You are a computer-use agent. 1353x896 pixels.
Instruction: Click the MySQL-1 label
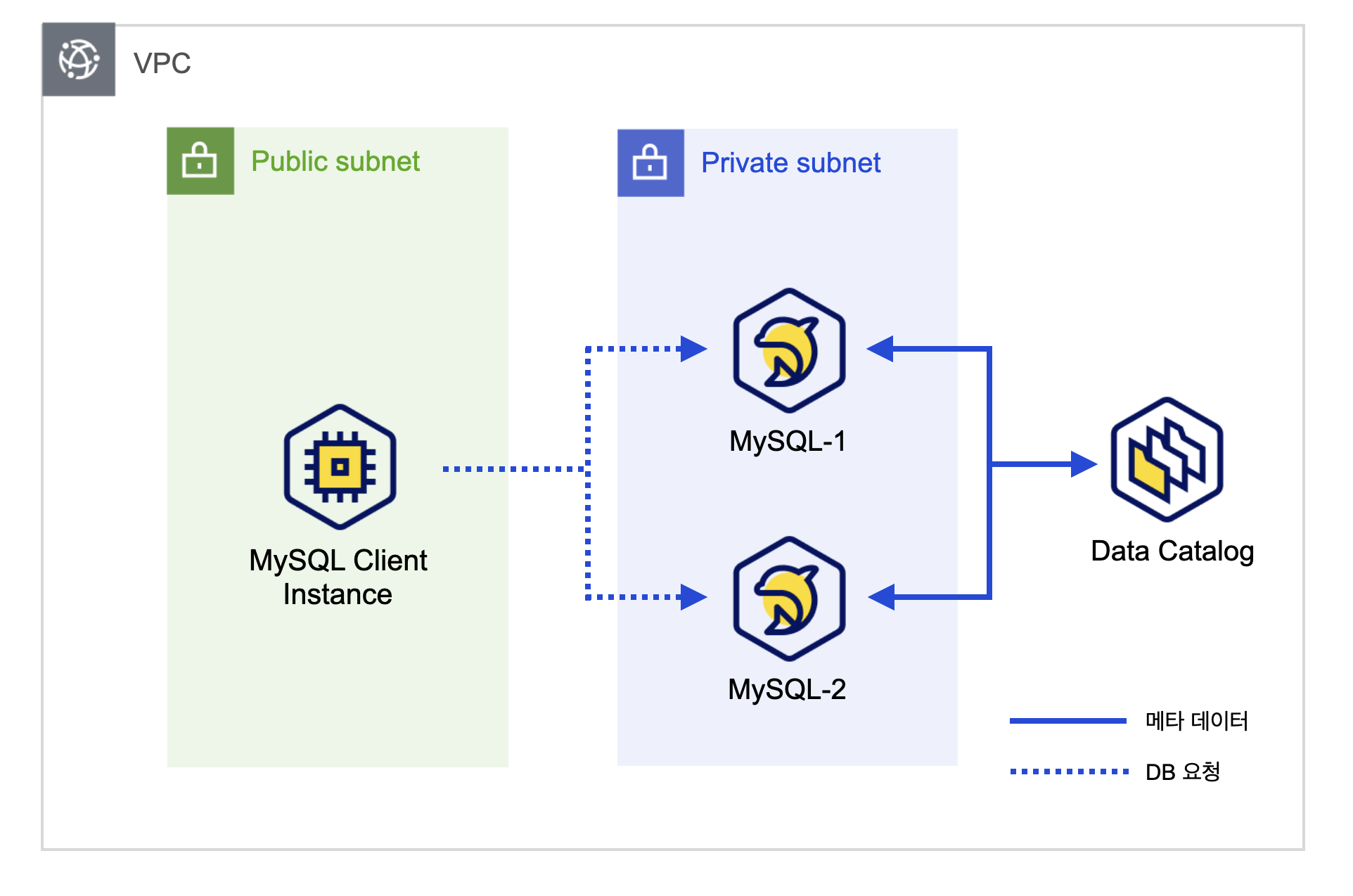[x=788, y=442]
